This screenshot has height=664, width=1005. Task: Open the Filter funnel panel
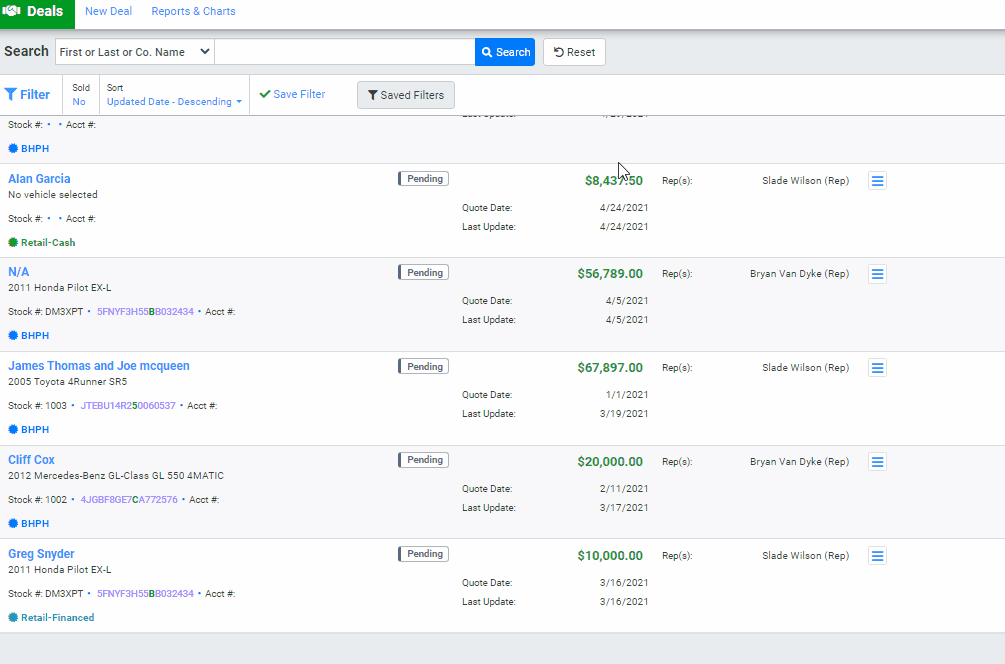pyautogui.click(x=27, y=95)
